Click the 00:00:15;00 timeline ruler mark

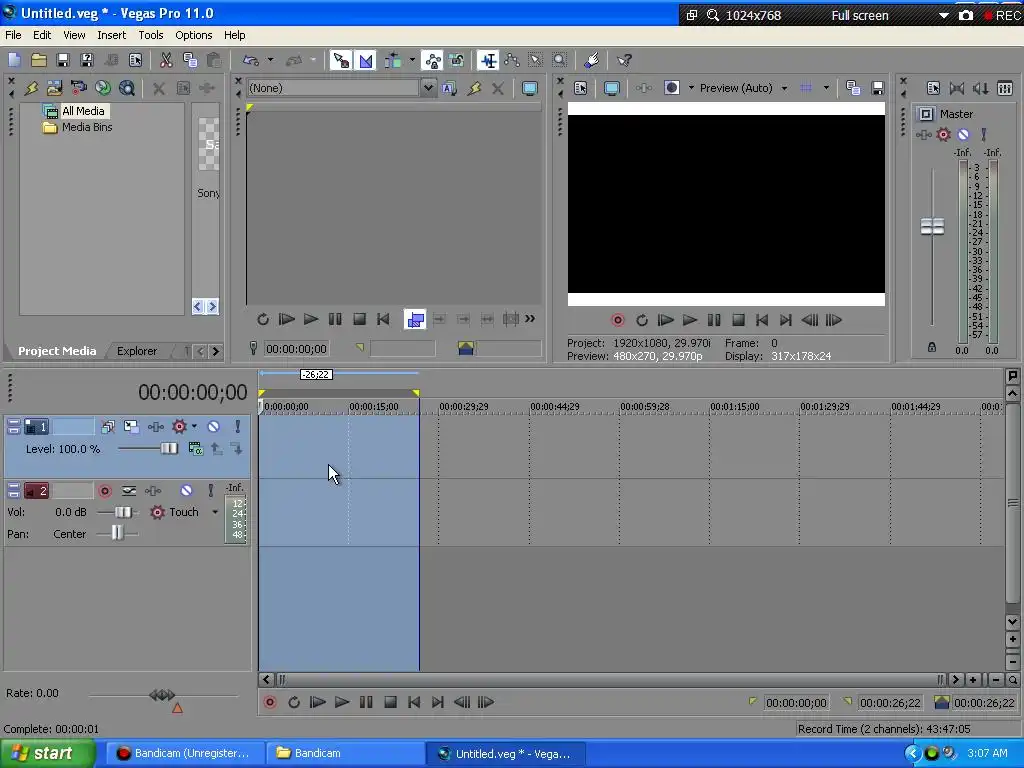tap(374, 407)
